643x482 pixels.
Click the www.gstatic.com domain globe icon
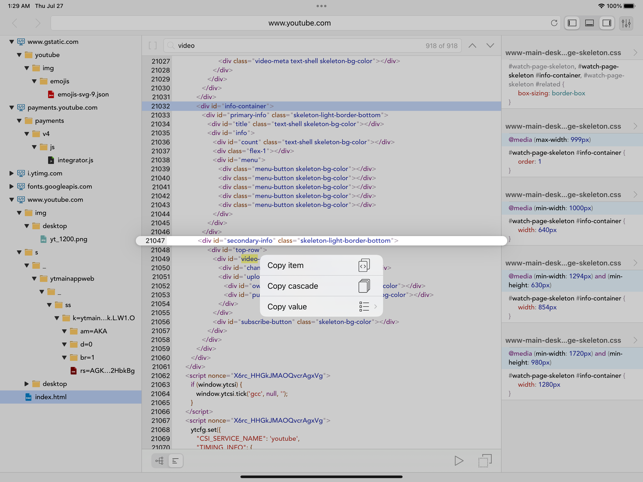[x=21, y=41]
